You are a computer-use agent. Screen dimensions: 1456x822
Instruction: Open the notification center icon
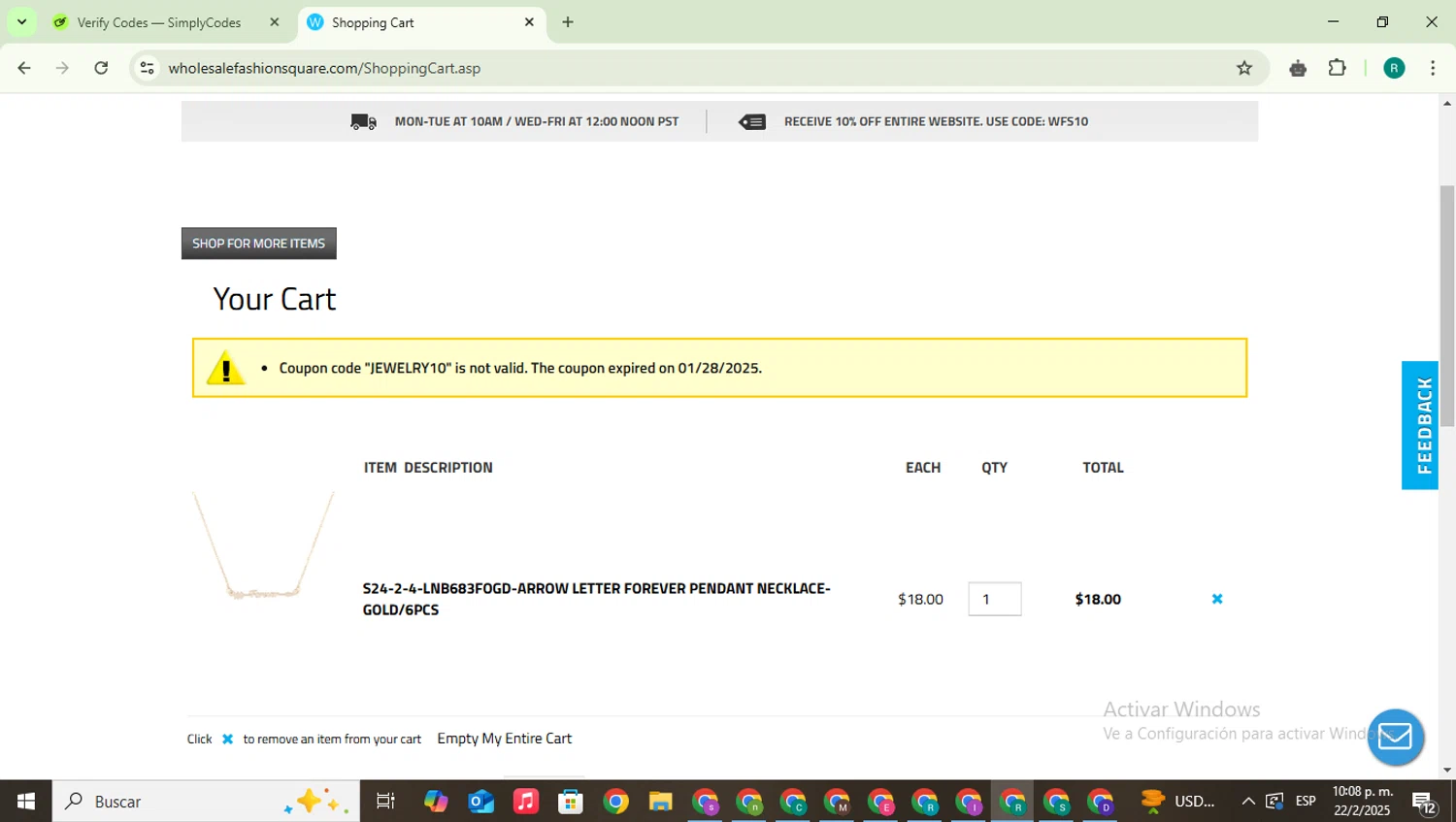(x=1424, y=803)
